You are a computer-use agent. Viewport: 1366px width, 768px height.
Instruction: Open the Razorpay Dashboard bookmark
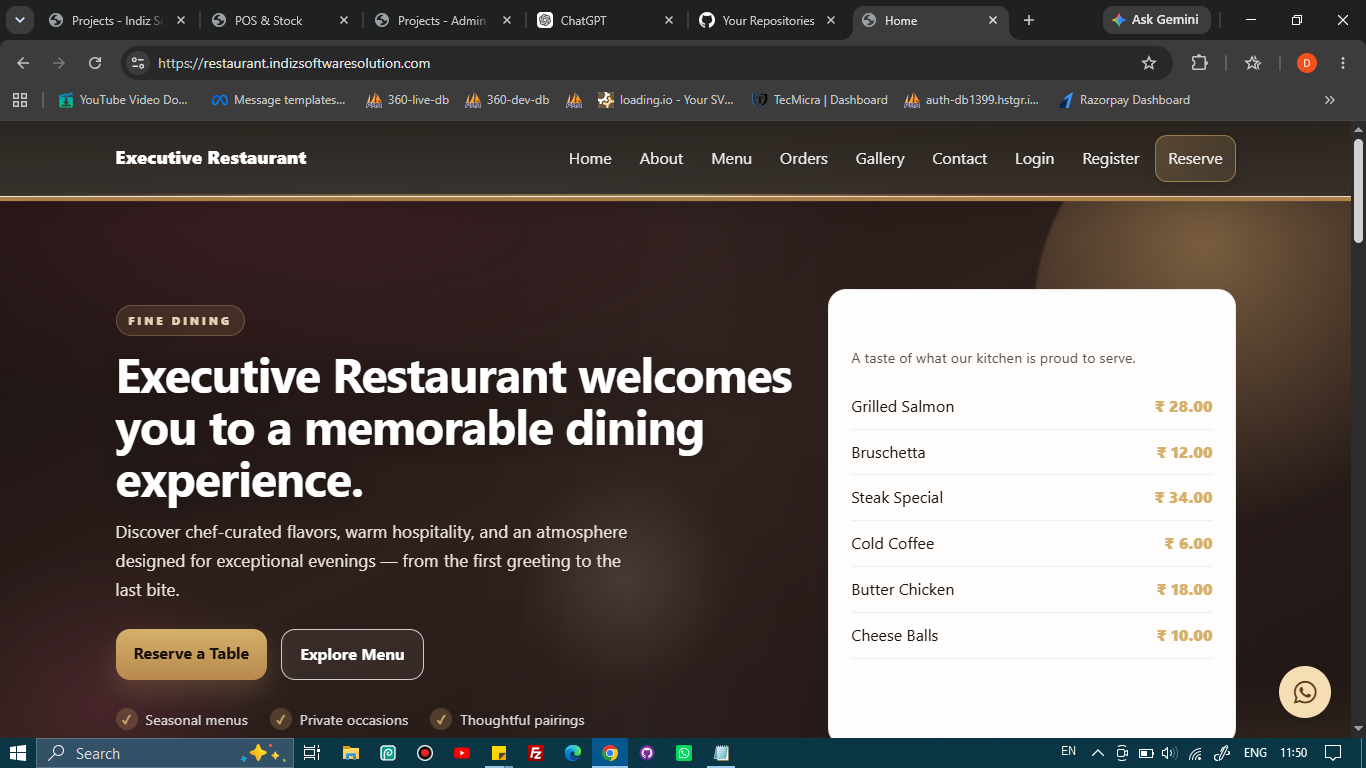[1124, 100]
